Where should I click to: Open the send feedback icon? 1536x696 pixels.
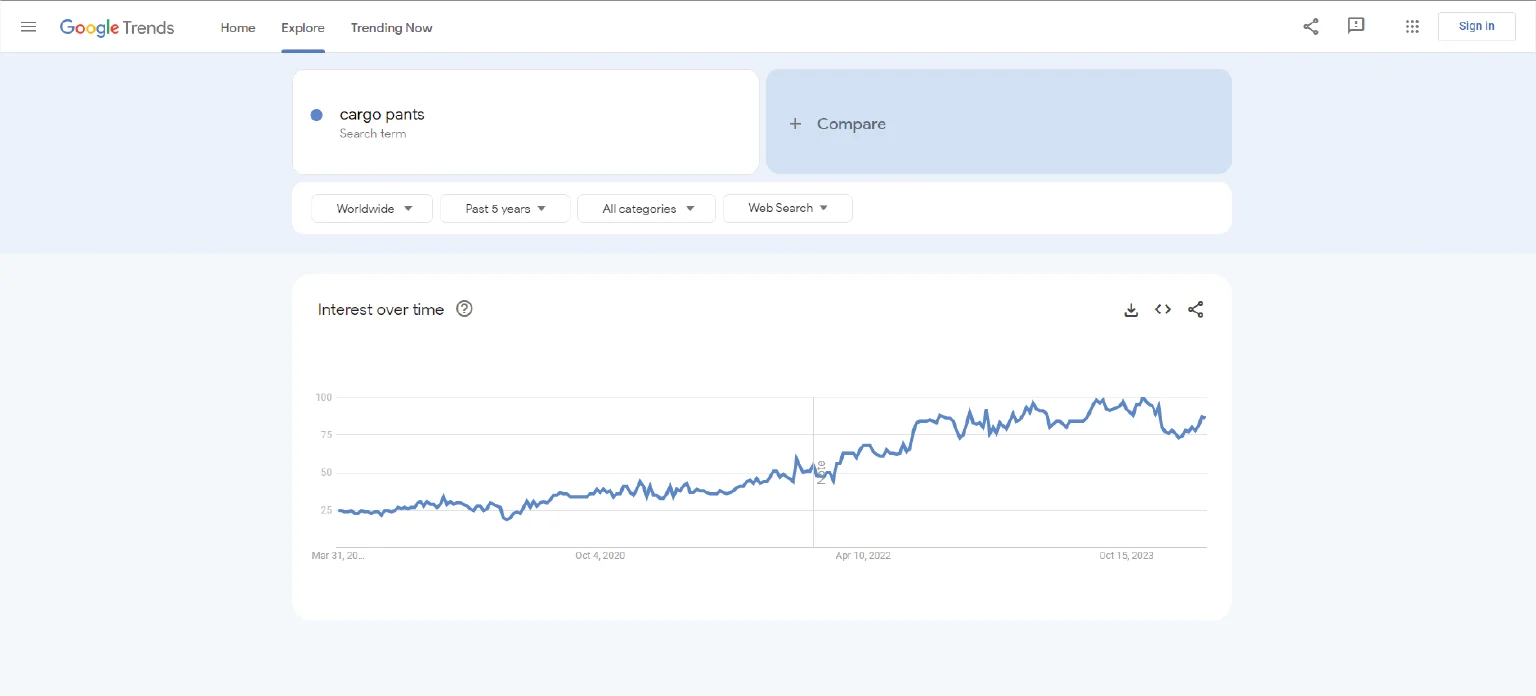pyautogui.click(x=1356, y=27)
